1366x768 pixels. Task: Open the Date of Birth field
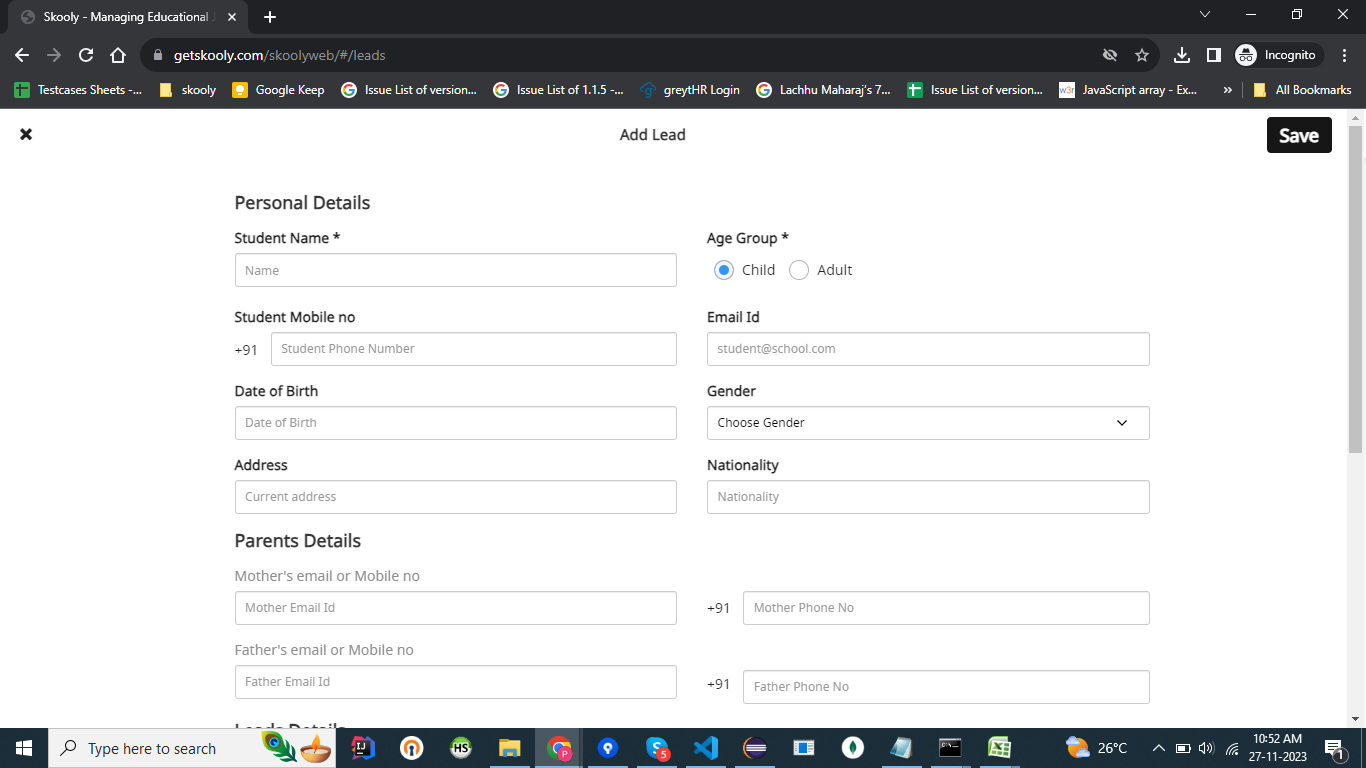(x=455, y=423)
